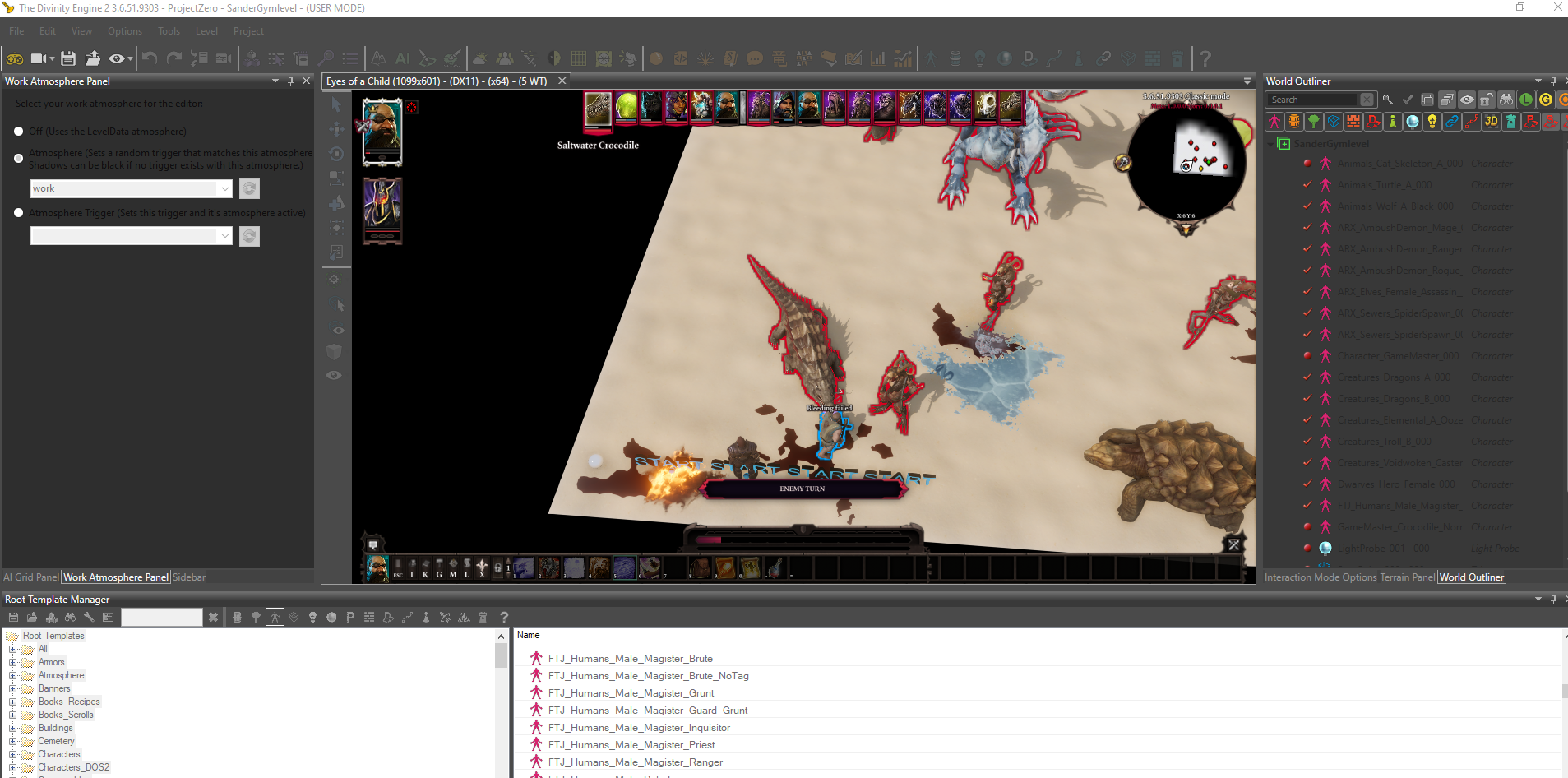Viewport: 1568px width, 778px height.
Task: Open the Tools menu
Action: pos(169,31)
